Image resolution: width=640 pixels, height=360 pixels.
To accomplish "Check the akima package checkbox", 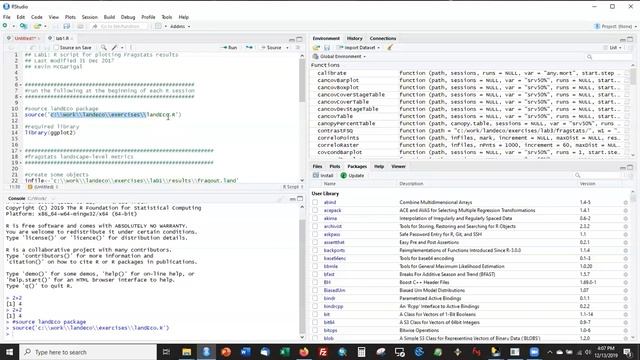I will point(315,218).
